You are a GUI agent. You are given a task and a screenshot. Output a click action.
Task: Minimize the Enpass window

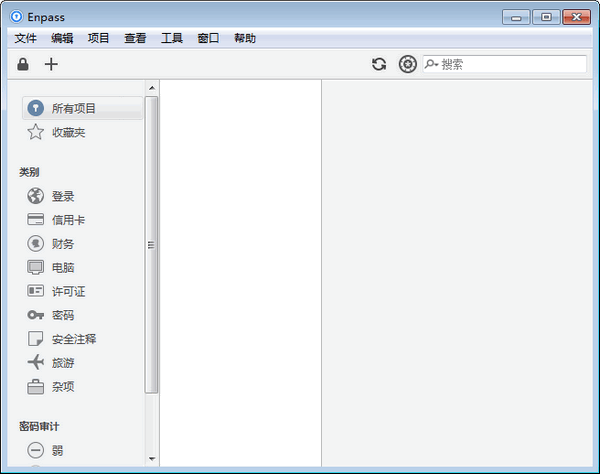pos(516,18)
